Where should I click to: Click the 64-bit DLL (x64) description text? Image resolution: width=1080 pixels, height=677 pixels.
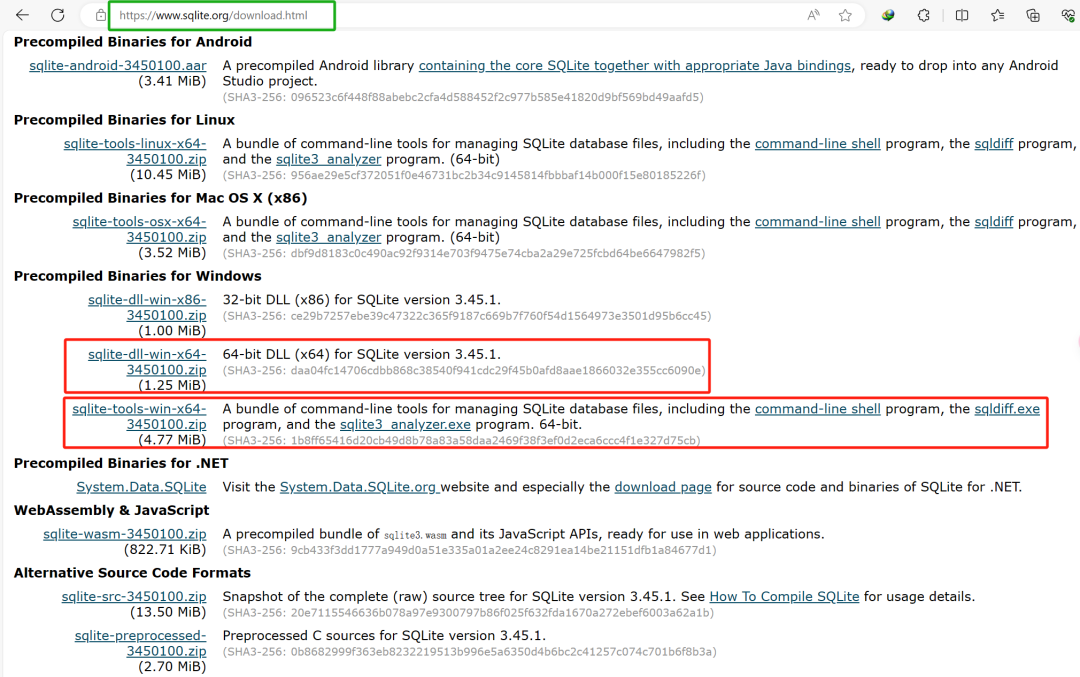(x=362, y=354)
